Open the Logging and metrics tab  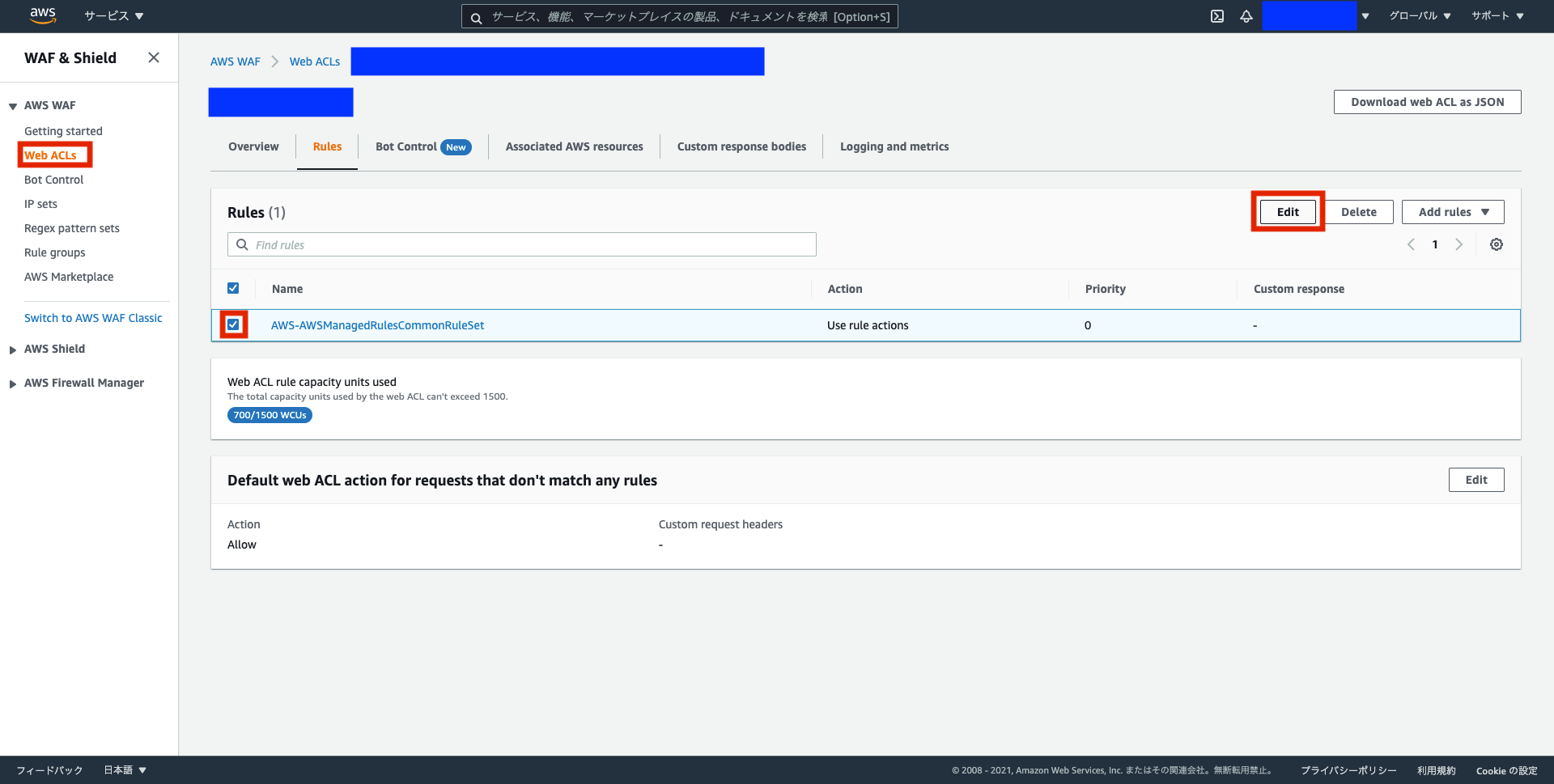coord(894,146)
